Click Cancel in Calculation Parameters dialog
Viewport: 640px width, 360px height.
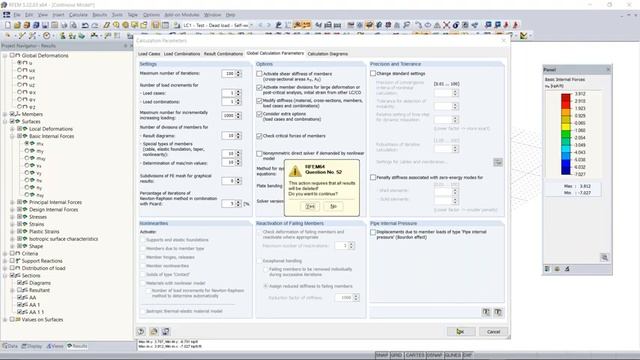493,331
